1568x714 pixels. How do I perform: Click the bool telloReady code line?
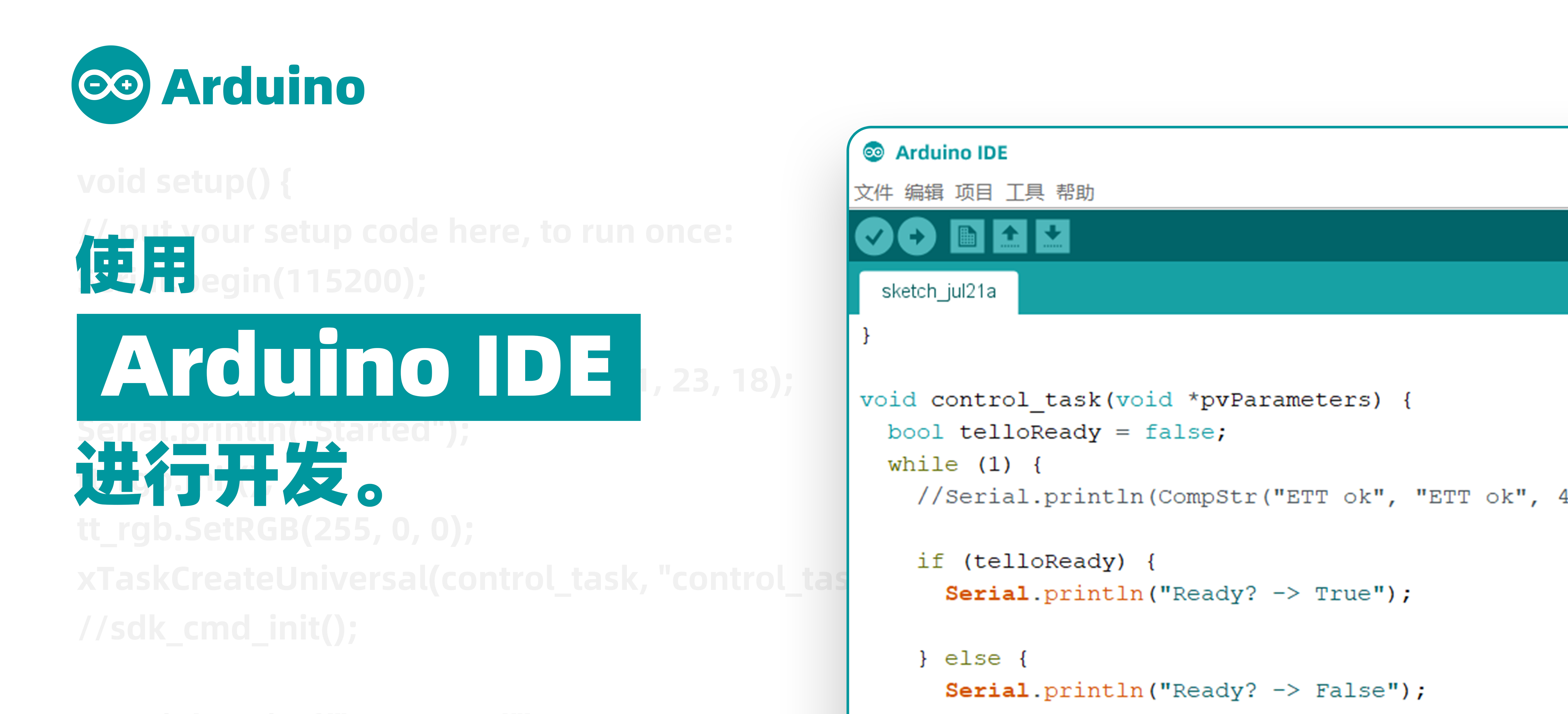1056,432
